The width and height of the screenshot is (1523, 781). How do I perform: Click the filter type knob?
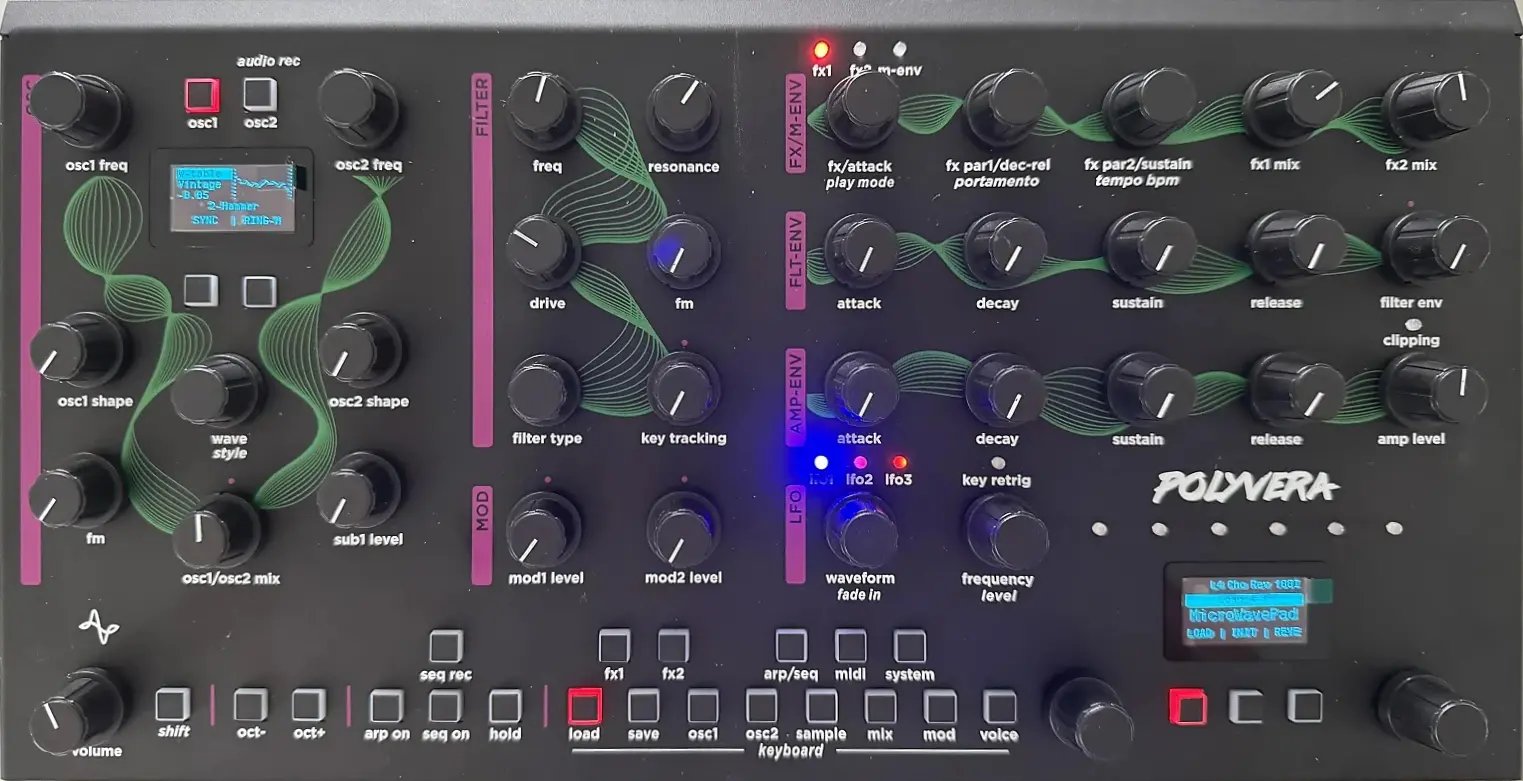544,390
